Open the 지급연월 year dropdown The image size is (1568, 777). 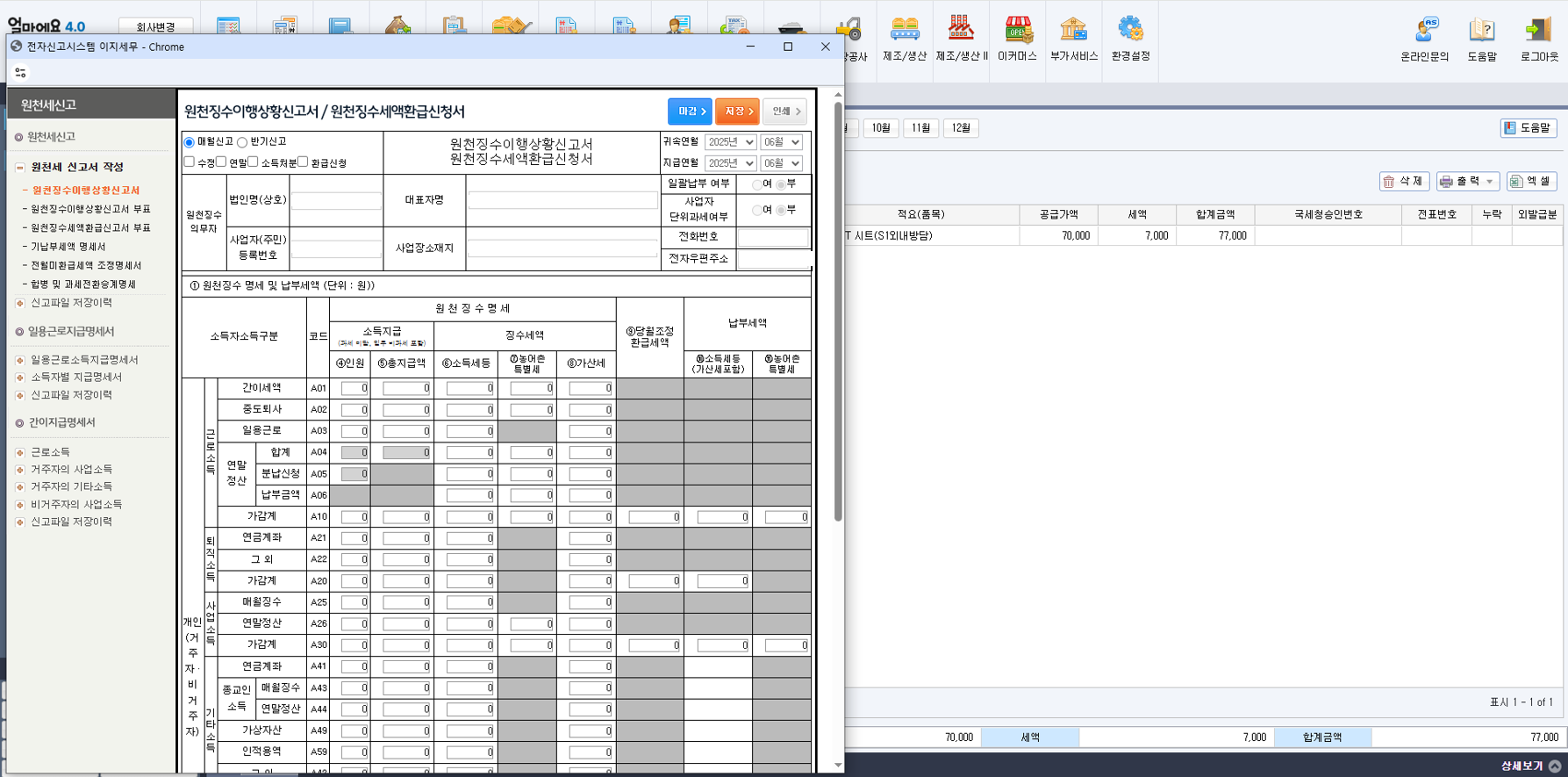click(x=730, y=163)
